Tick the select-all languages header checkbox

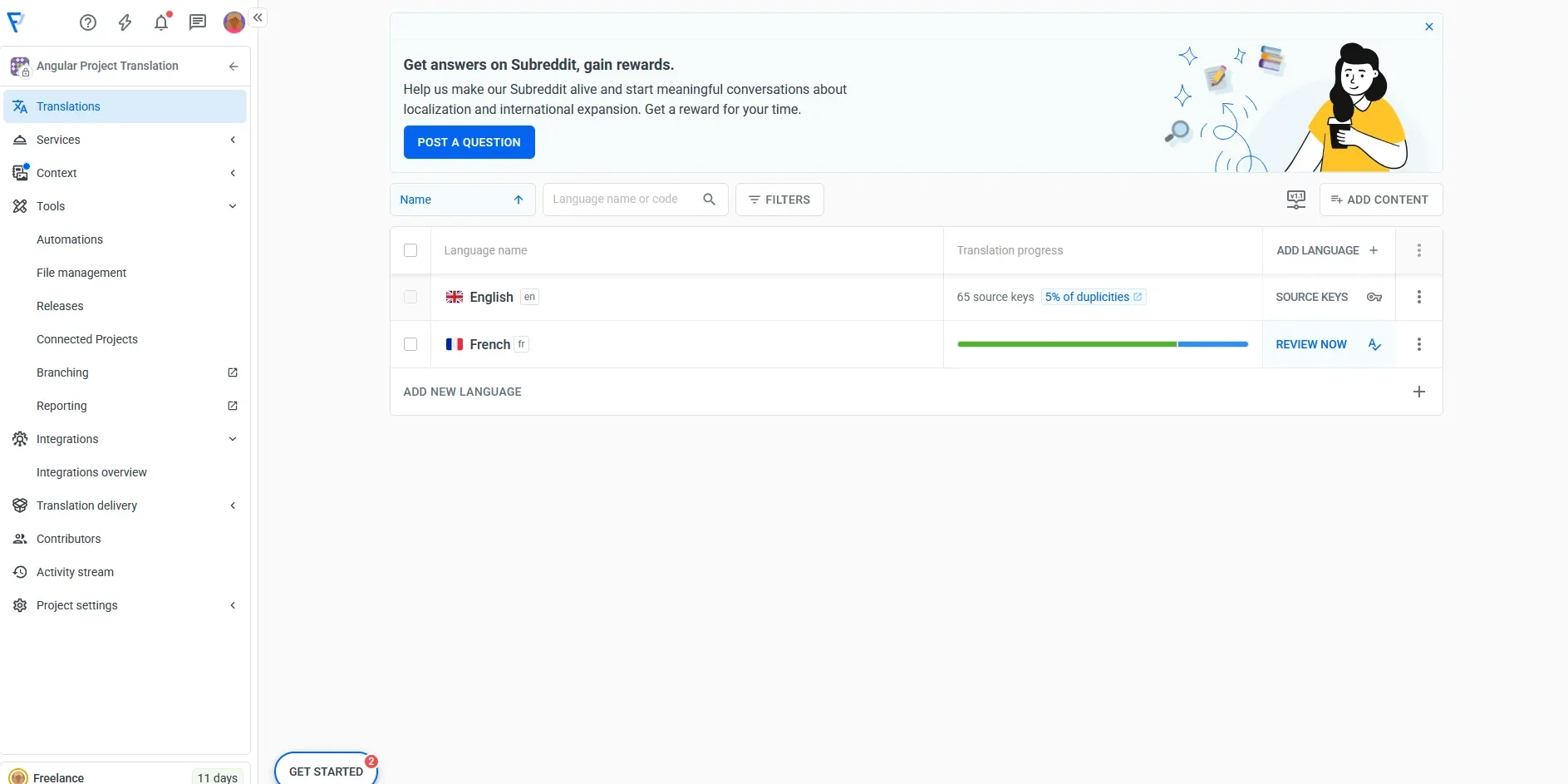(410, 250)
